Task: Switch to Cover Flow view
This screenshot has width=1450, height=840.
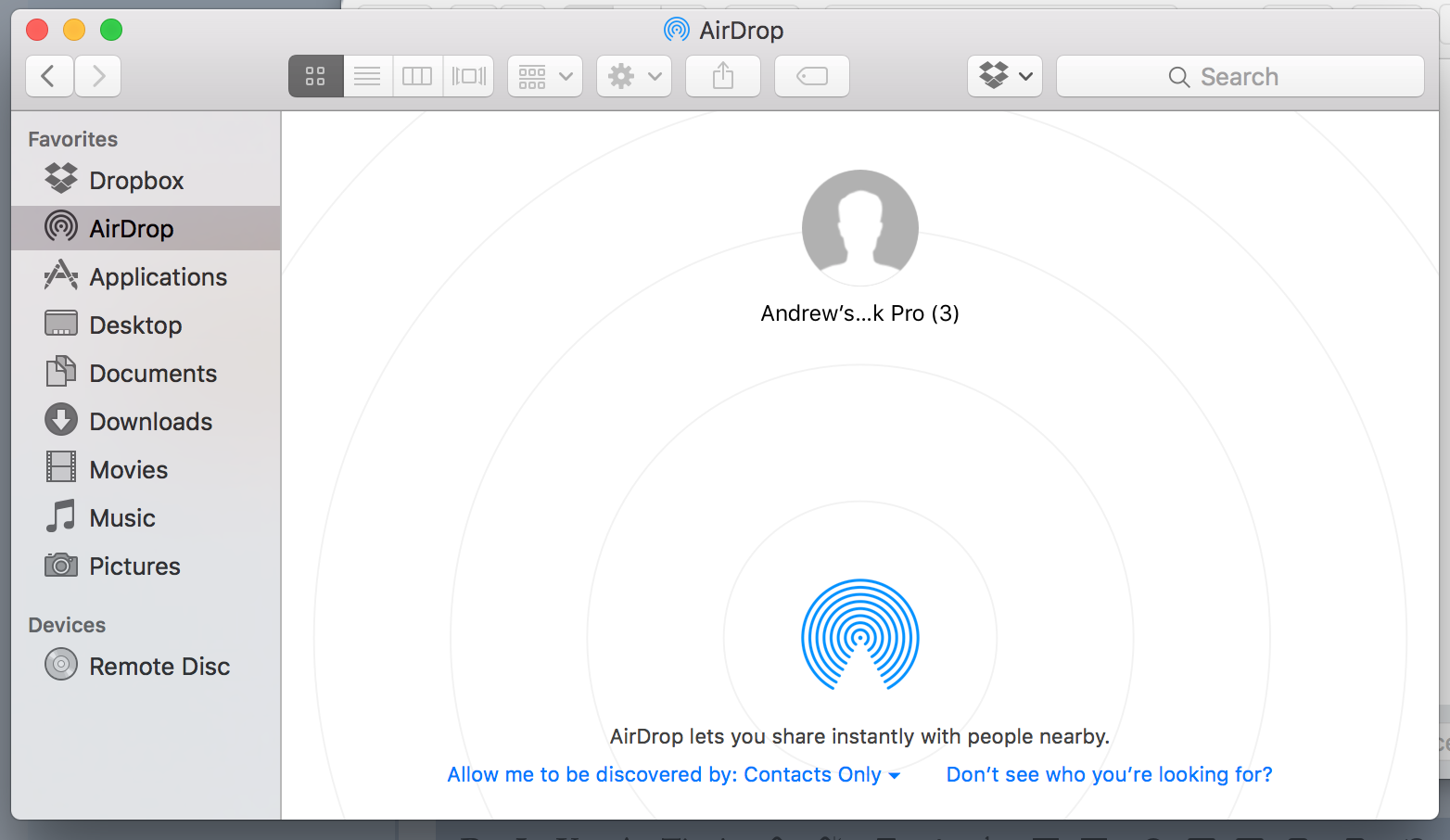Action: (468, 76)
